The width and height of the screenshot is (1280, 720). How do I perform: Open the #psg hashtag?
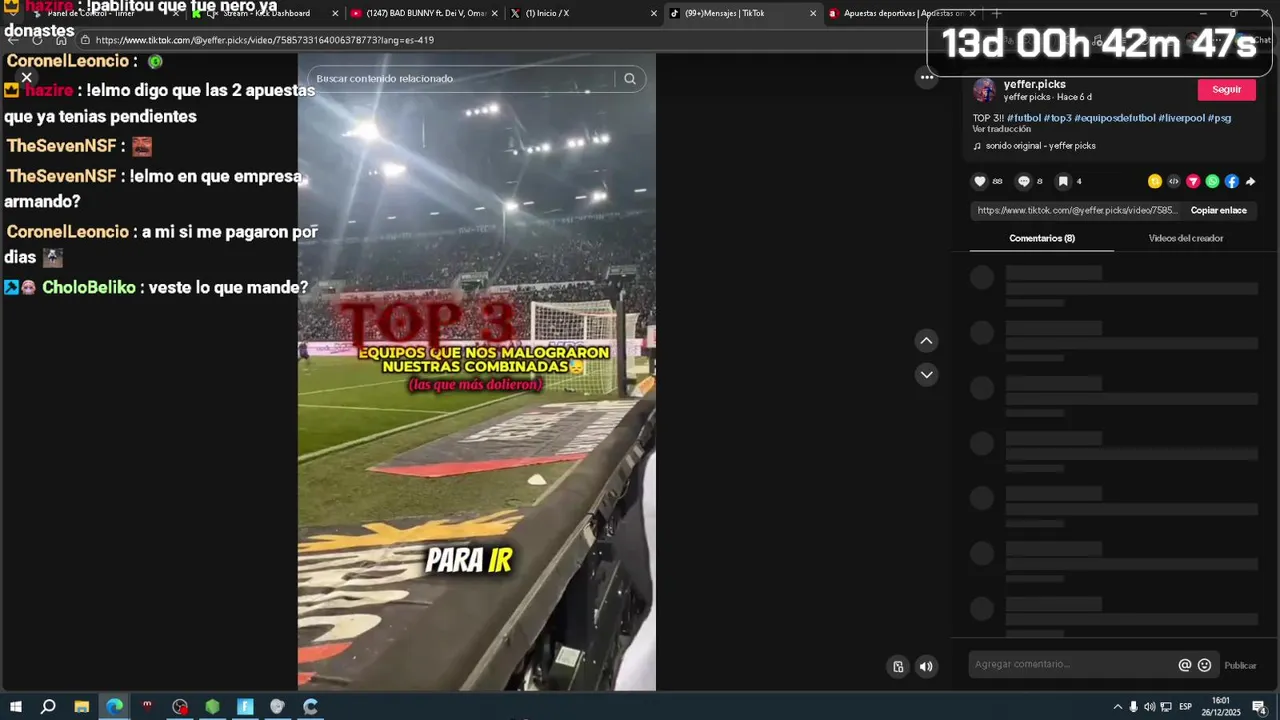(1219, 118)
